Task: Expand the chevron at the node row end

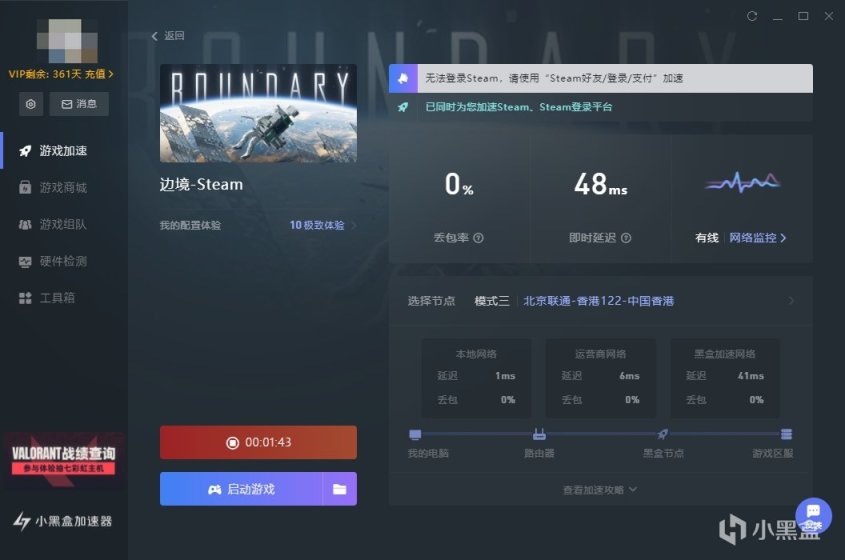Action: tap(791, 301)
